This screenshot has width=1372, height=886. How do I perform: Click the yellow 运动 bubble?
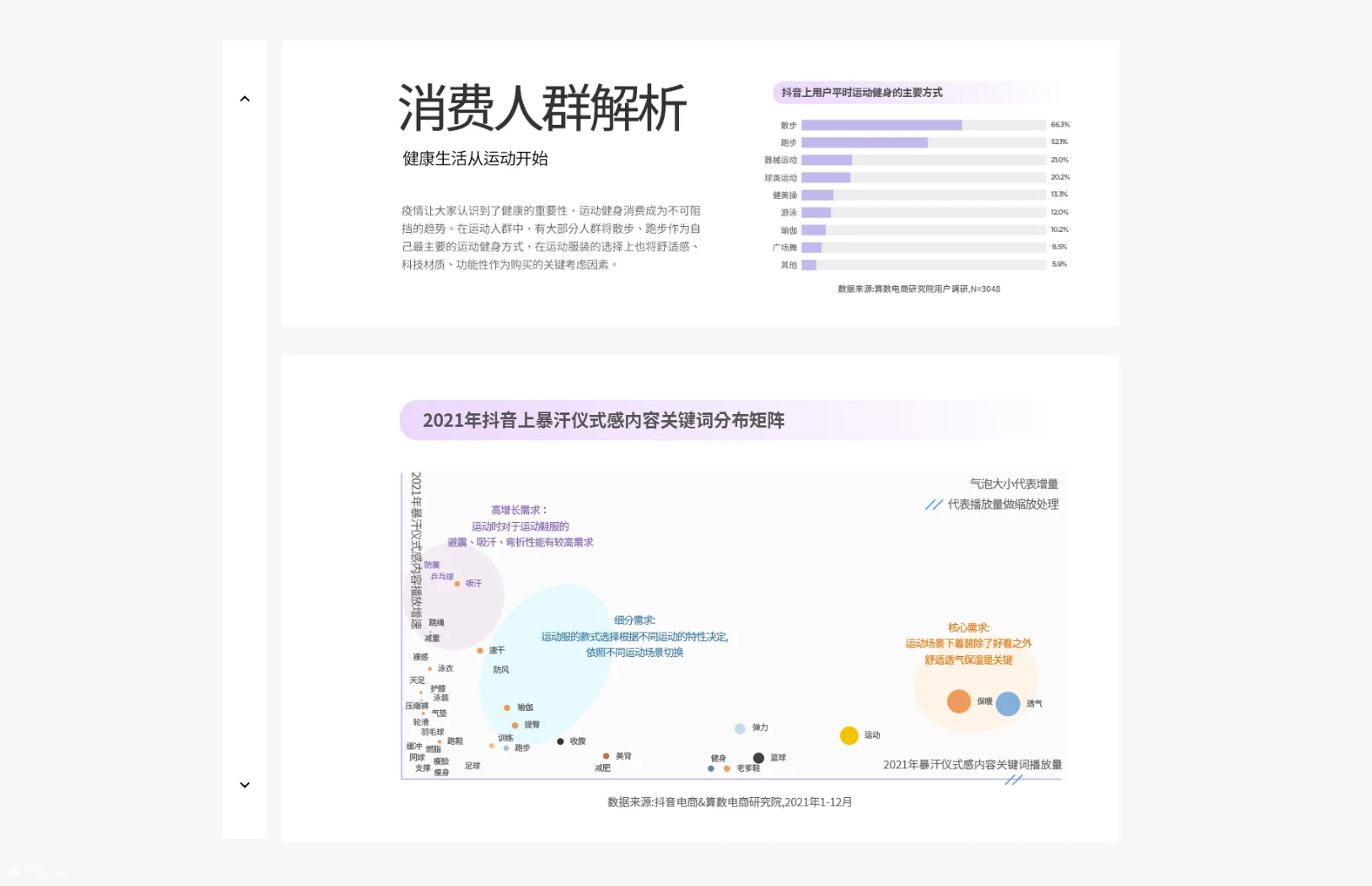point(849,735)
